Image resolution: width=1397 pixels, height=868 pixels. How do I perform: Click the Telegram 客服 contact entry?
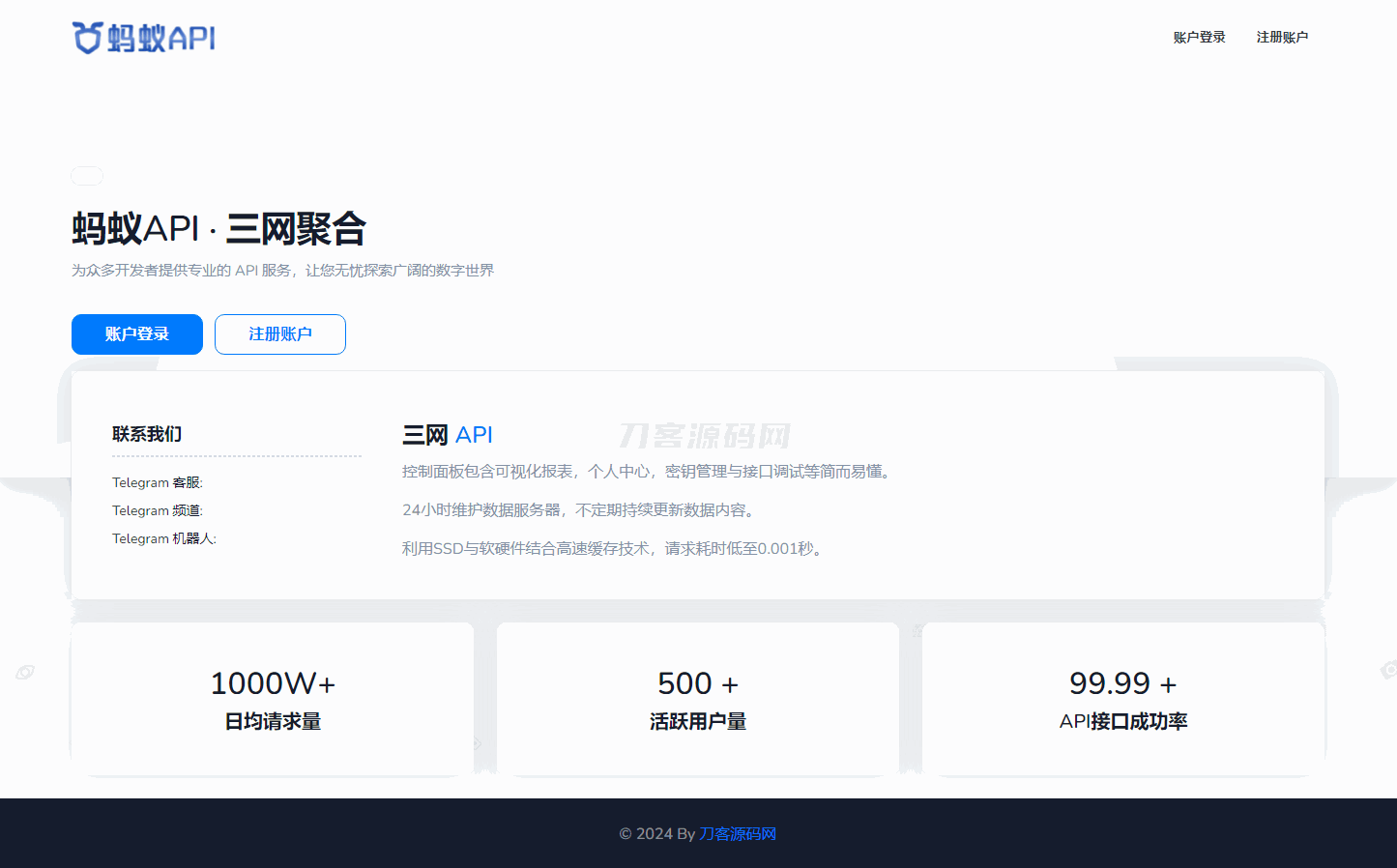(x=158, y=482)
